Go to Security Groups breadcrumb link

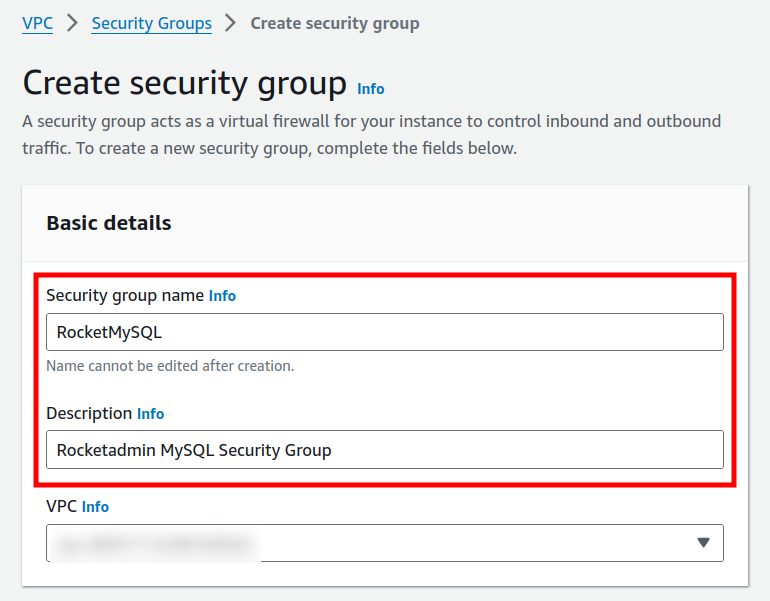(151, 23)
